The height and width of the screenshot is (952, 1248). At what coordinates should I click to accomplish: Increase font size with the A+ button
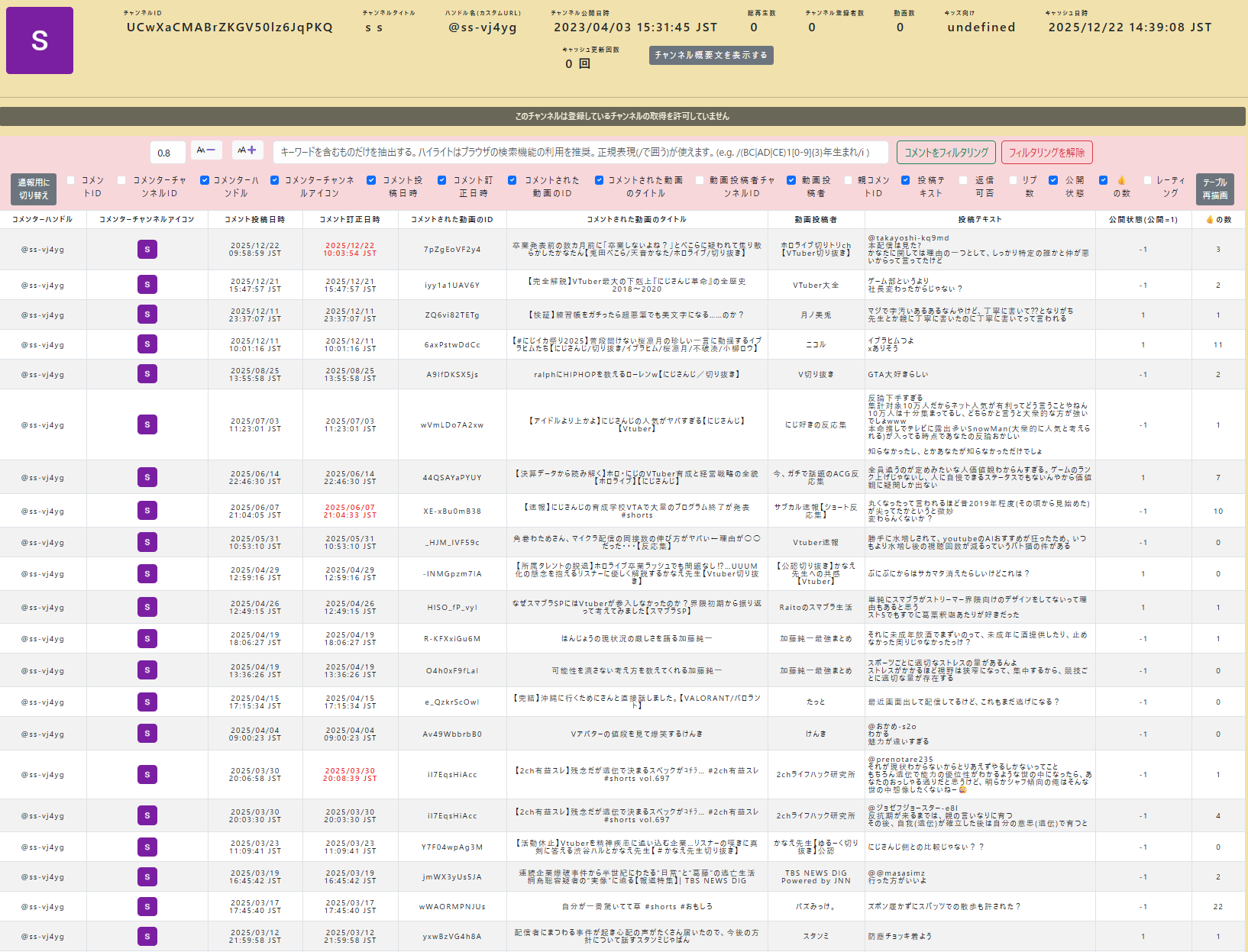point(247,151)
